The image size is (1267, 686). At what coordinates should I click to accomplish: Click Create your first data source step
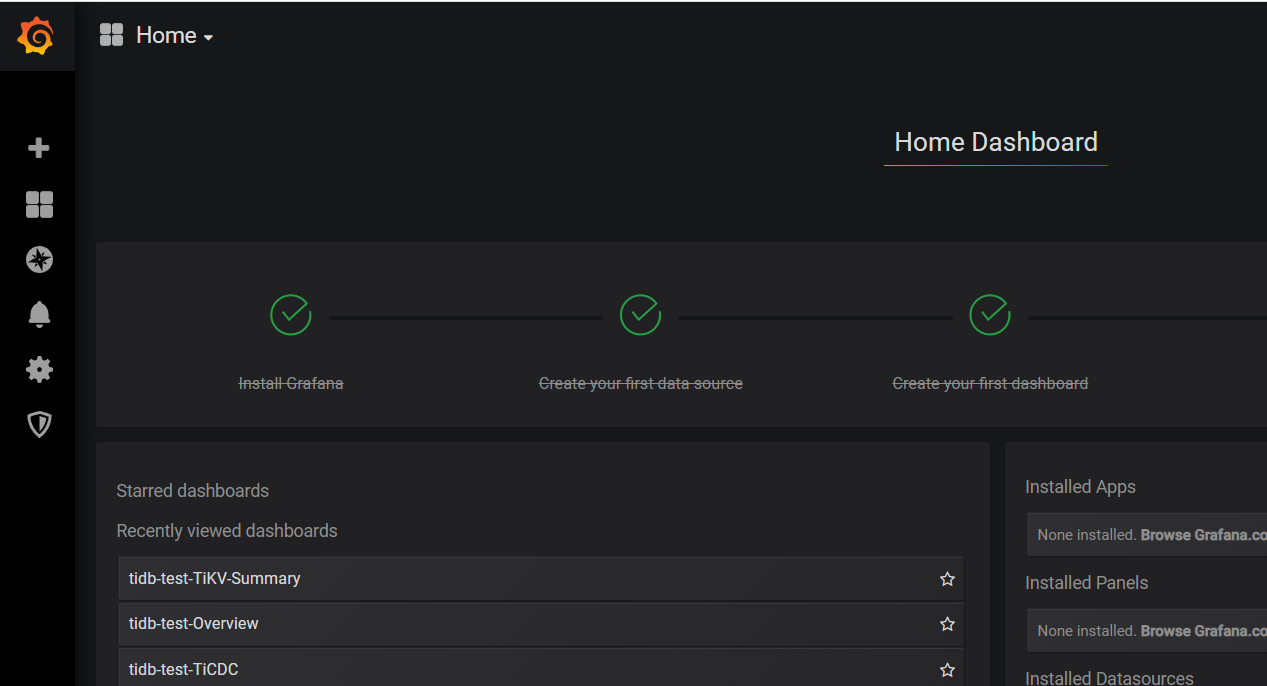pos(640,383)
